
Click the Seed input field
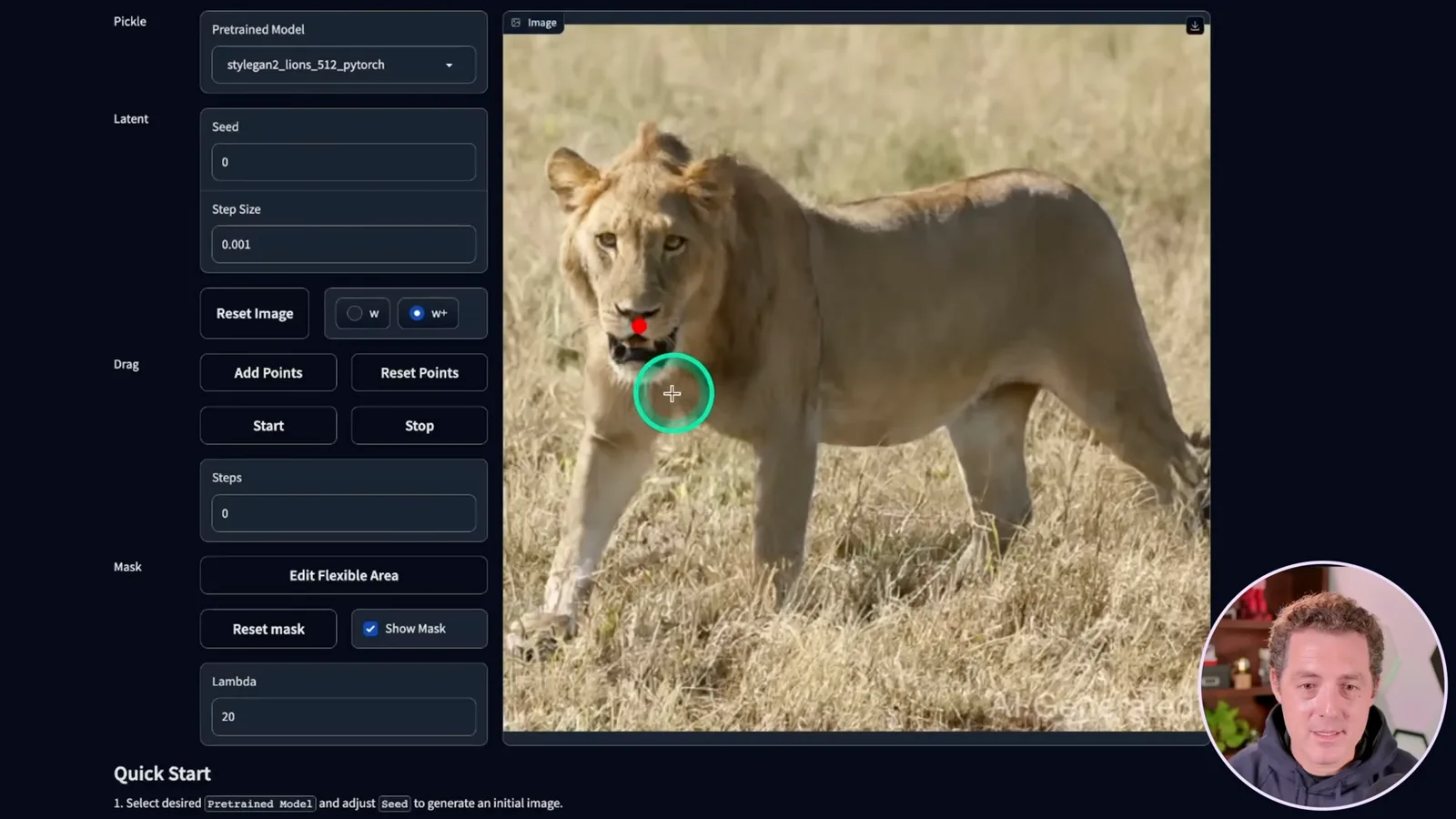click(343, 162)
